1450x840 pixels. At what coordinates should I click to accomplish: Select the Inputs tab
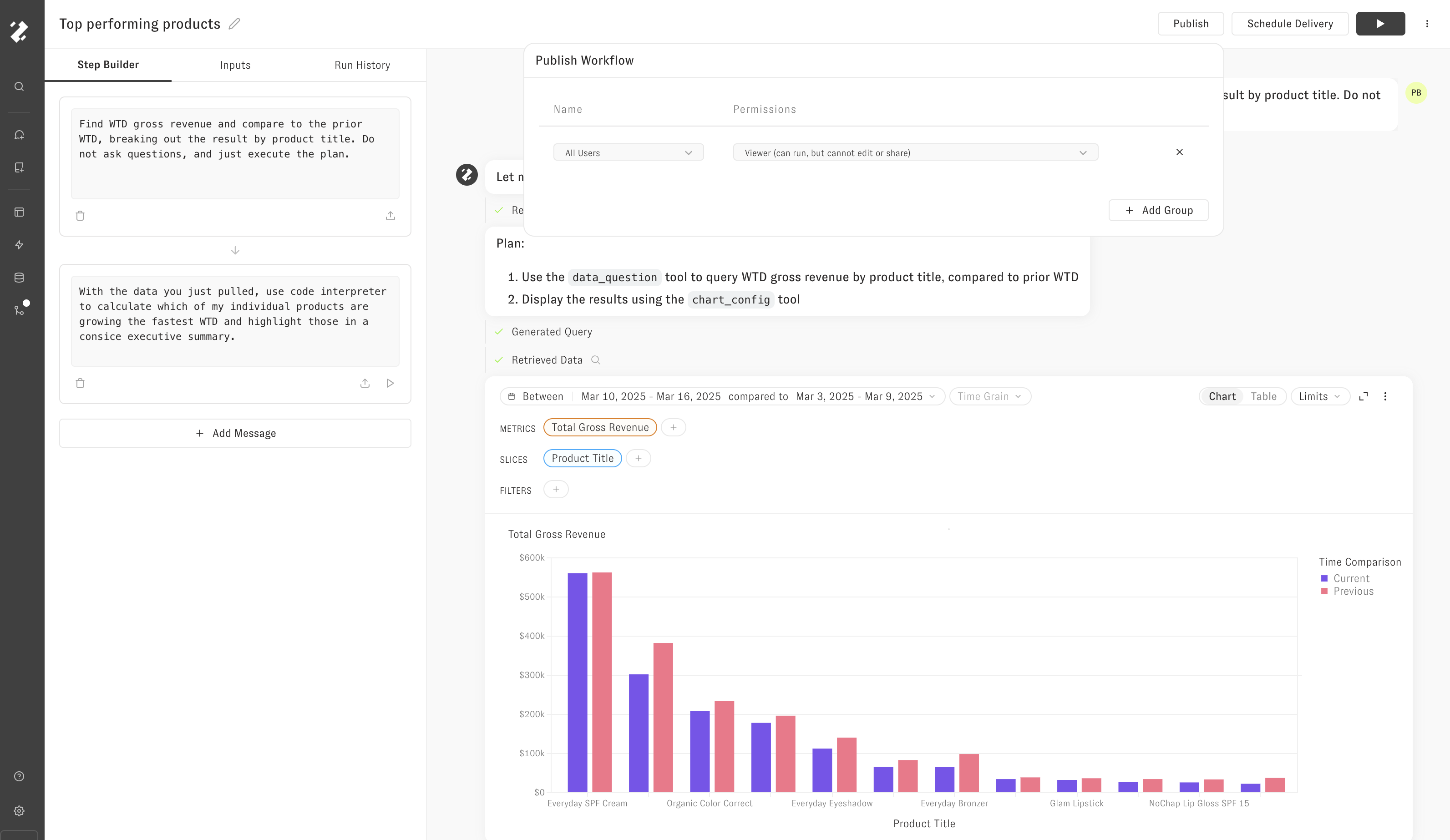point(235,65)
